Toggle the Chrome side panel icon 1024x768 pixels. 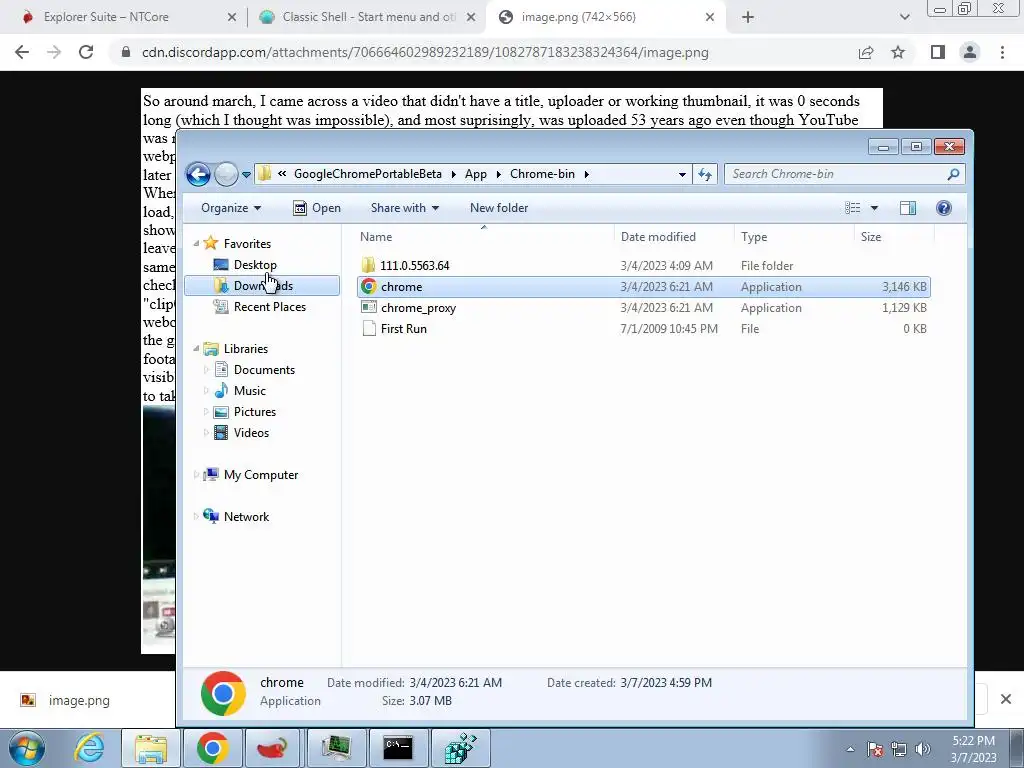pyautogui.click(x=938, y=52)
